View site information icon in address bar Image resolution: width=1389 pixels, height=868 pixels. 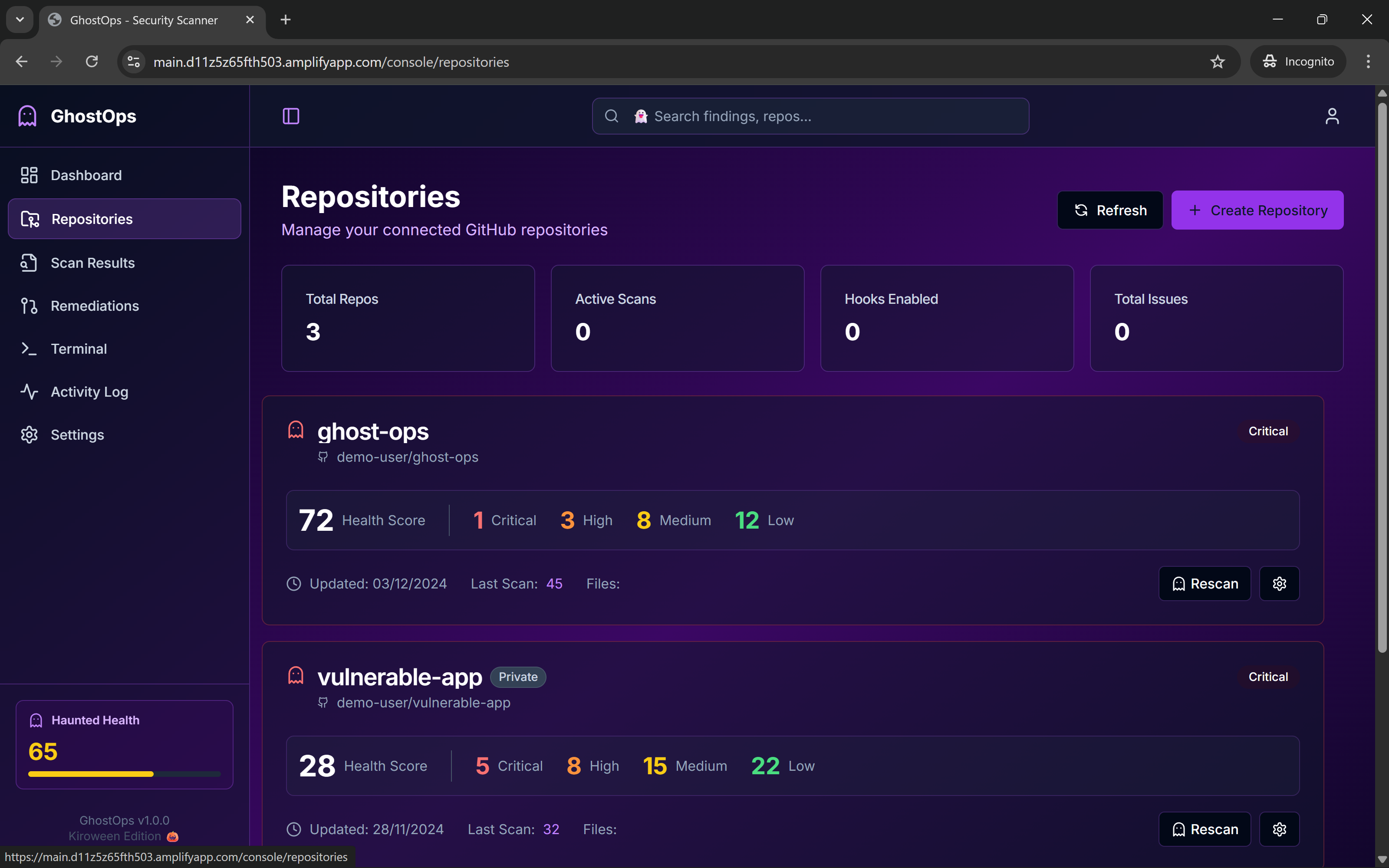[x=134, y=62]
